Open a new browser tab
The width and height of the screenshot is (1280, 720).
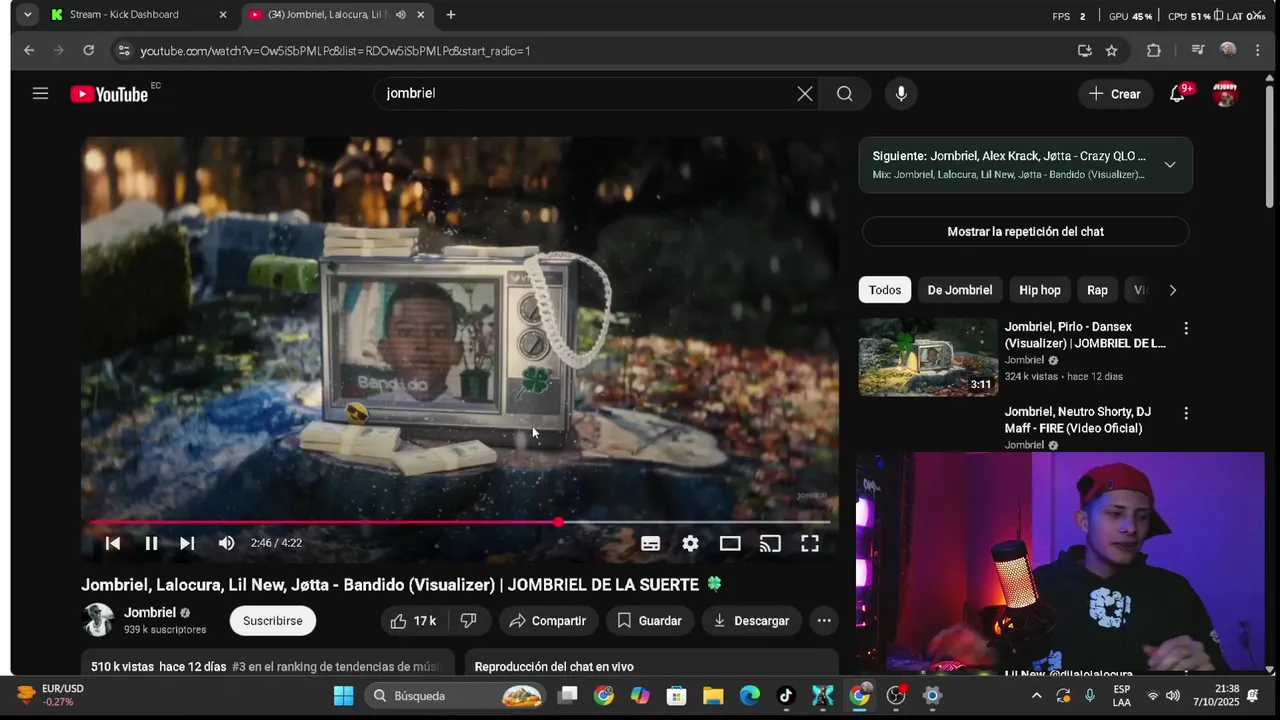pos(451,15)
